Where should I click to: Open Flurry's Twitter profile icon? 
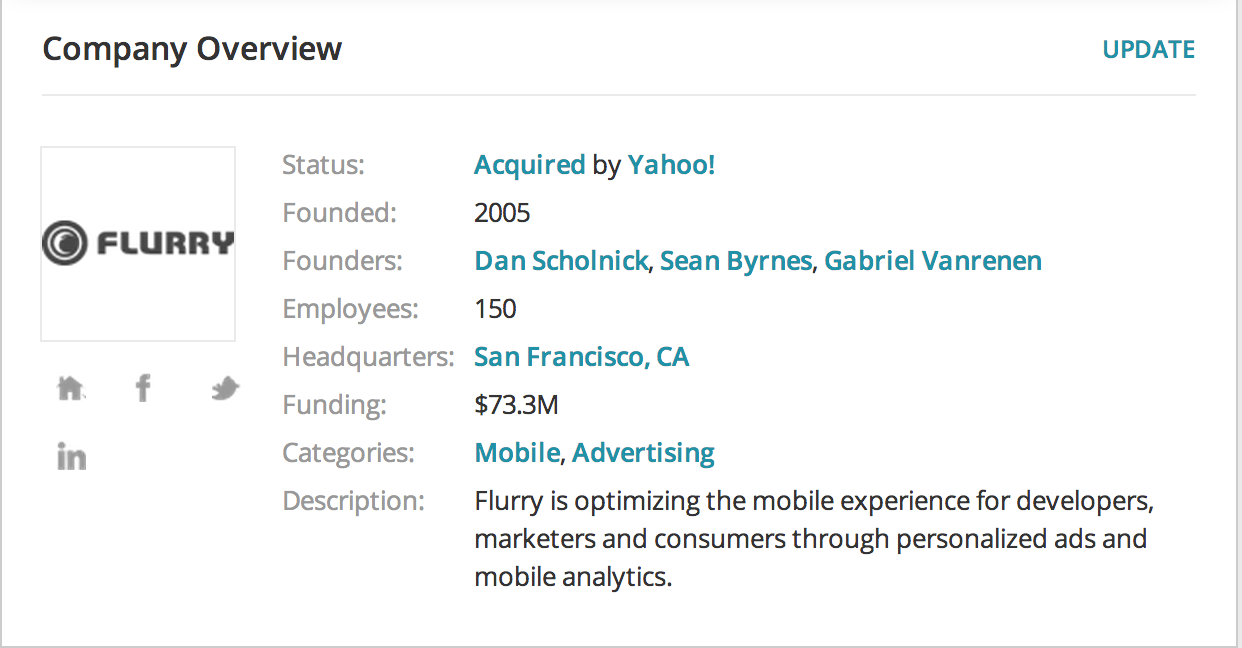pyautogui.click(x=225, y=388)
